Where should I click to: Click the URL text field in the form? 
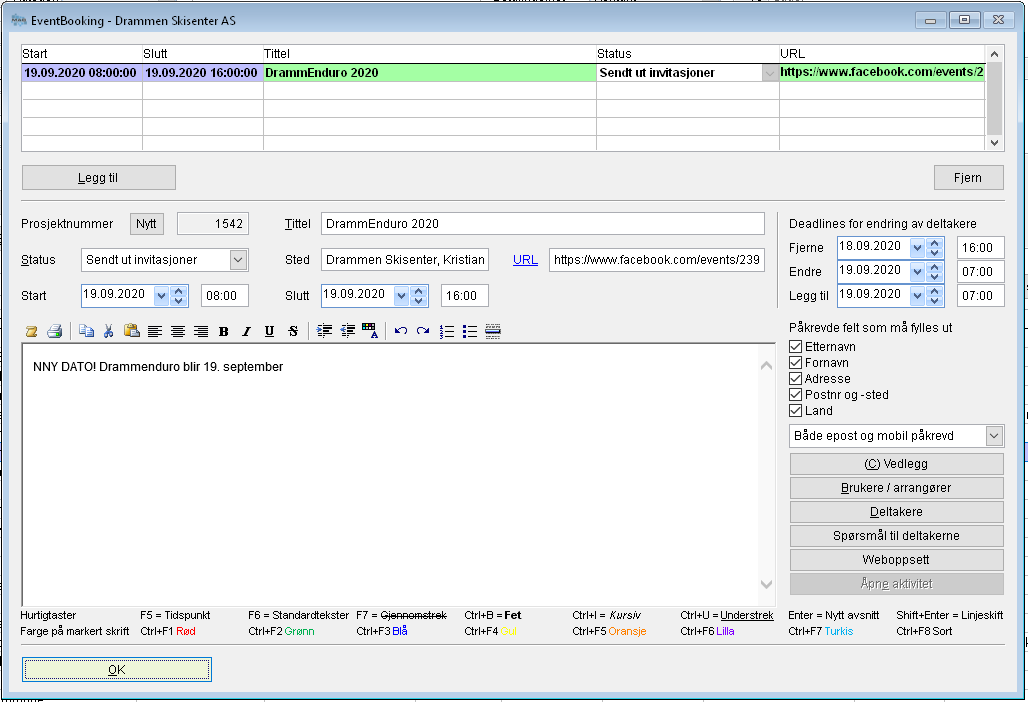pos(657,260)
